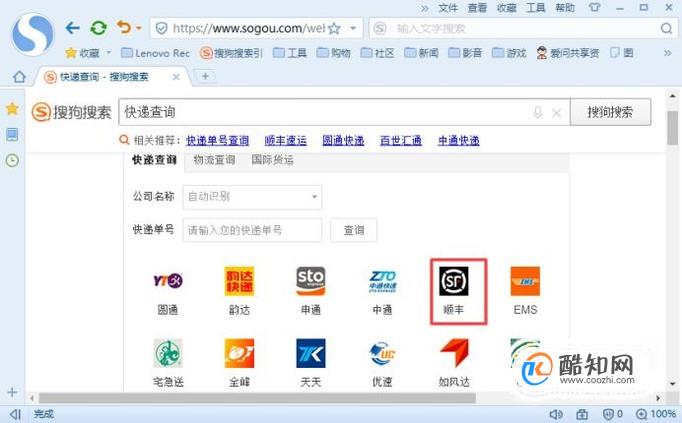682x423 pixels.
Task: Open sidebar history clock icon
Action: (12, 160)
